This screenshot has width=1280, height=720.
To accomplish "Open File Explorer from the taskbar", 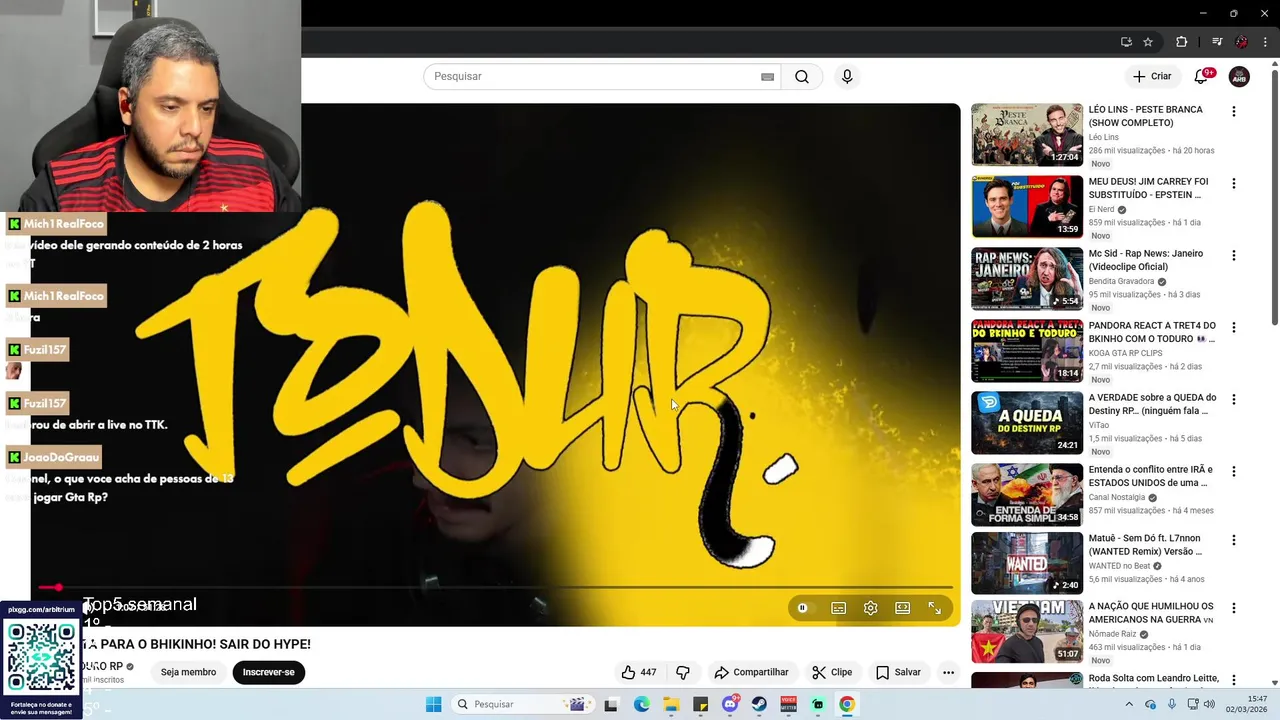I will (x=671, y=704).
